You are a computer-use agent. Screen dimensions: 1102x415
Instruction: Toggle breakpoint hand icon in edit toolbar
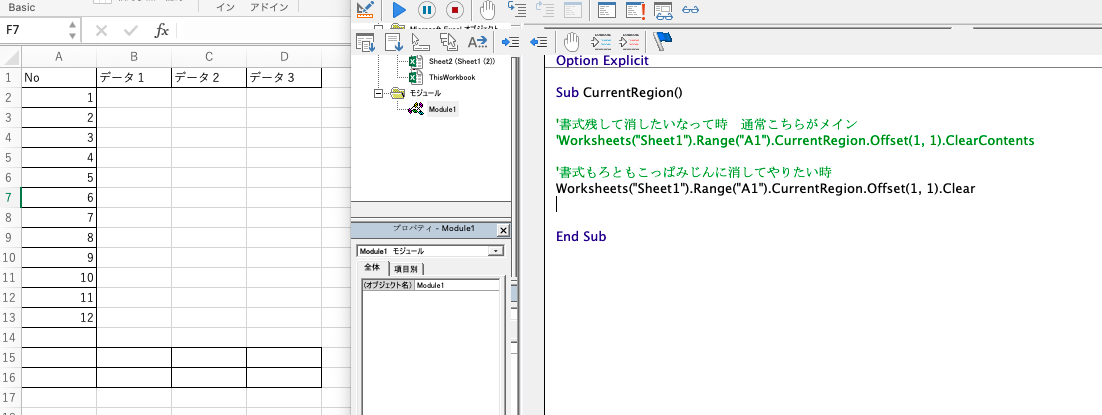tap(573, 42)
